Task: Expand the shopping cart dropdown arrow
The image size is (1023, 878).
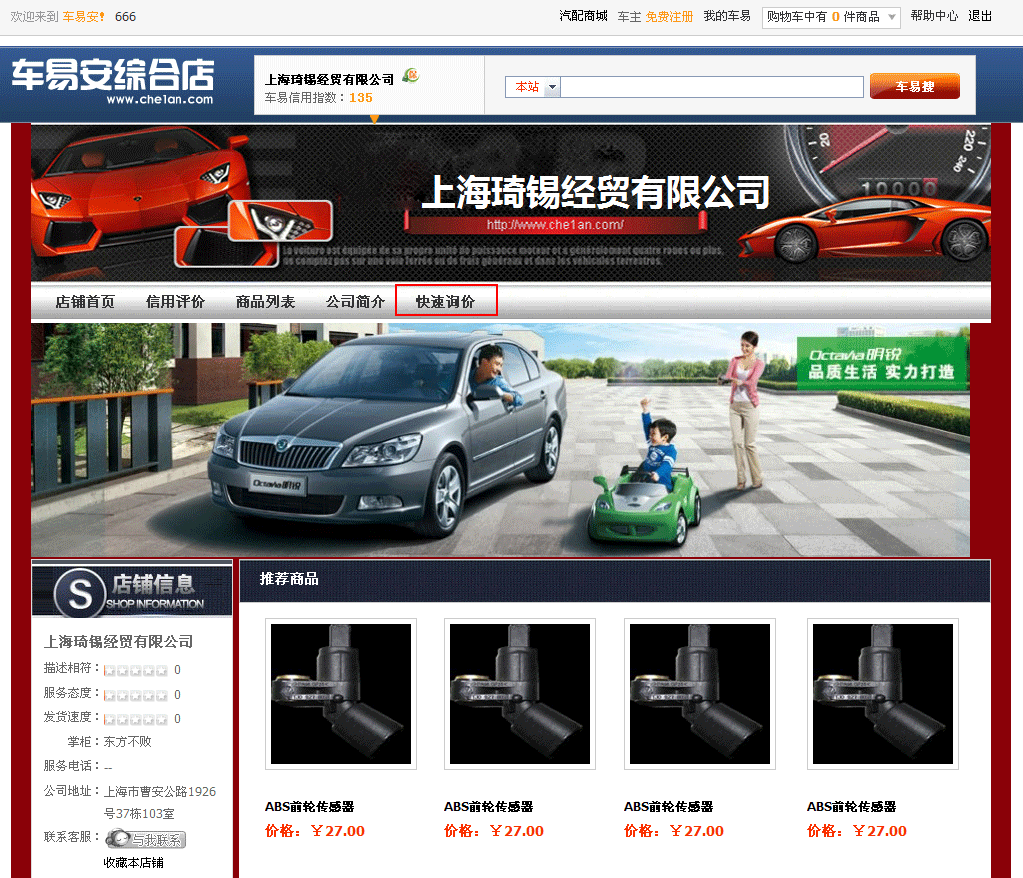Action: 891,17
